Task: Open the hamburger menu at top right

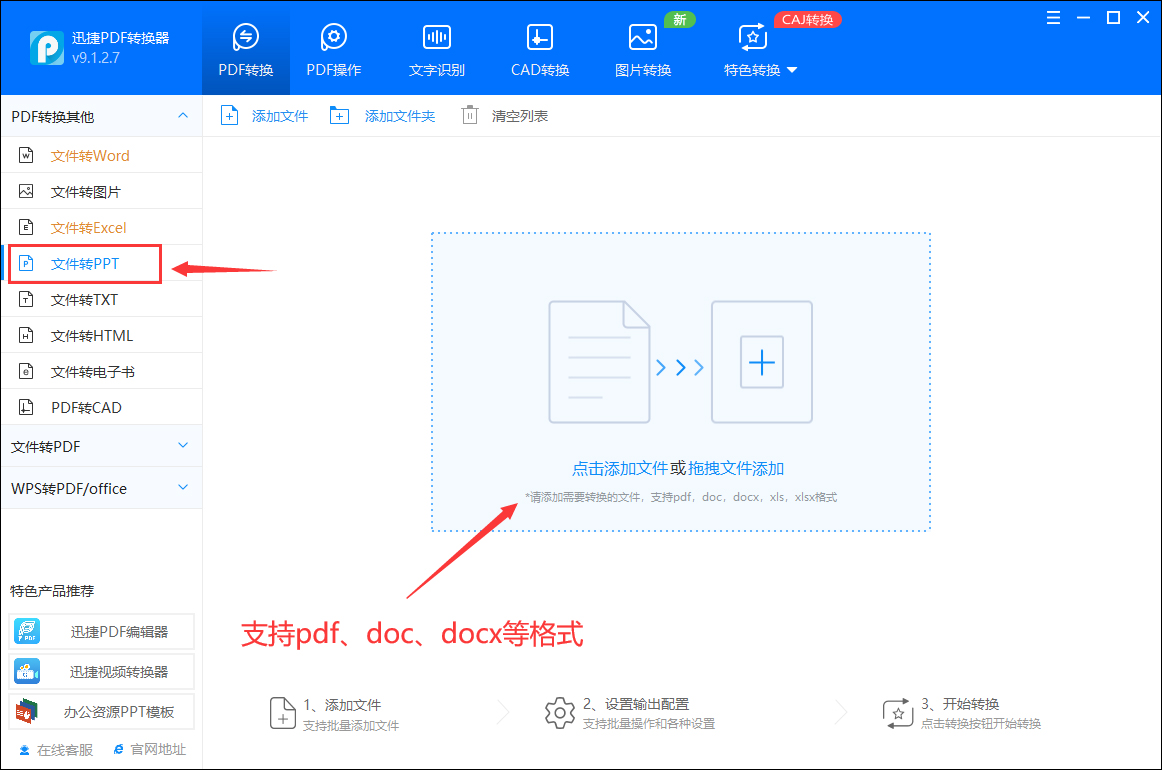Action: coord(1052,17)
